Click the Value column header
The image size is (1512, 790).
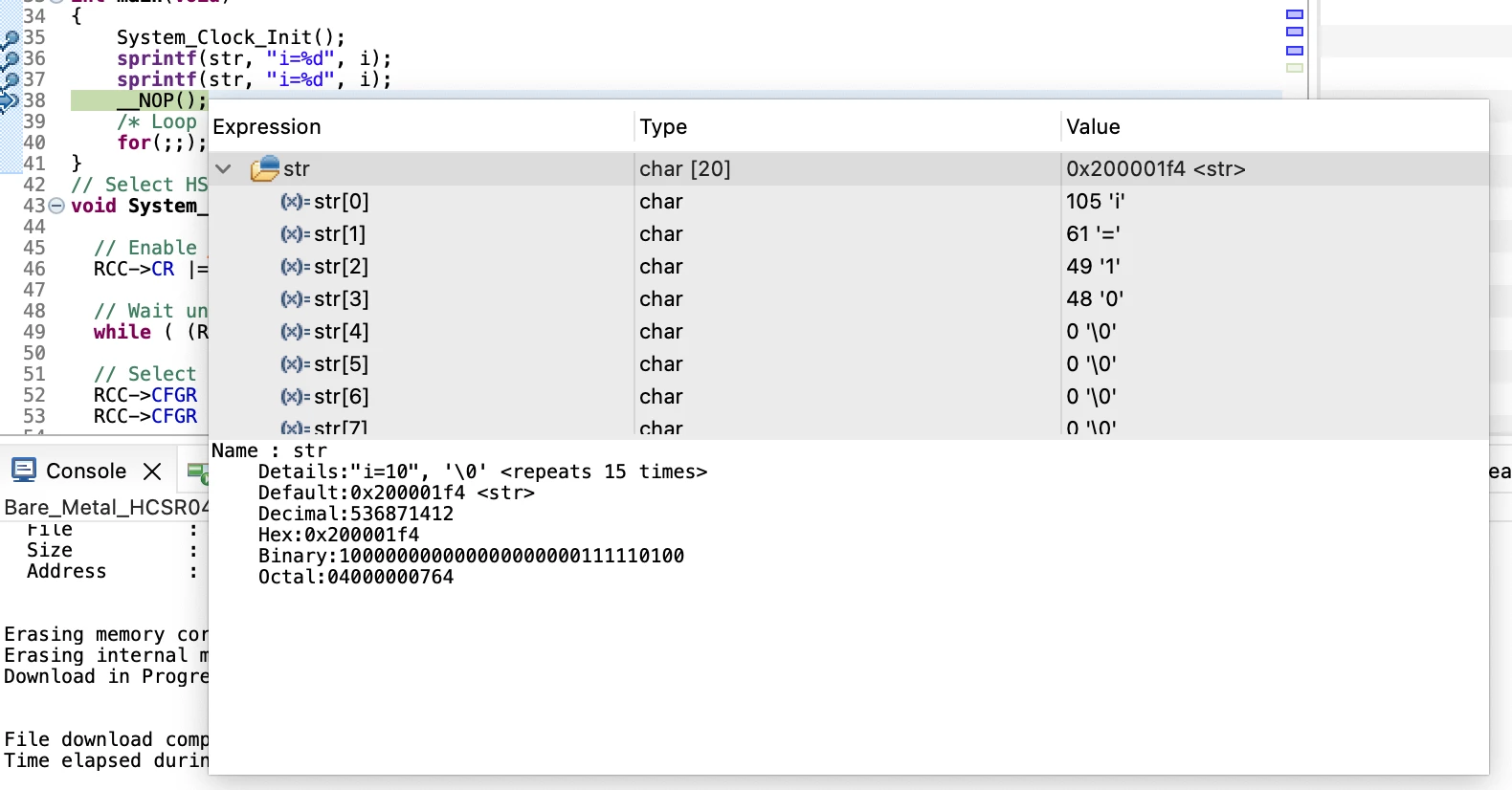pos(1093,127)
